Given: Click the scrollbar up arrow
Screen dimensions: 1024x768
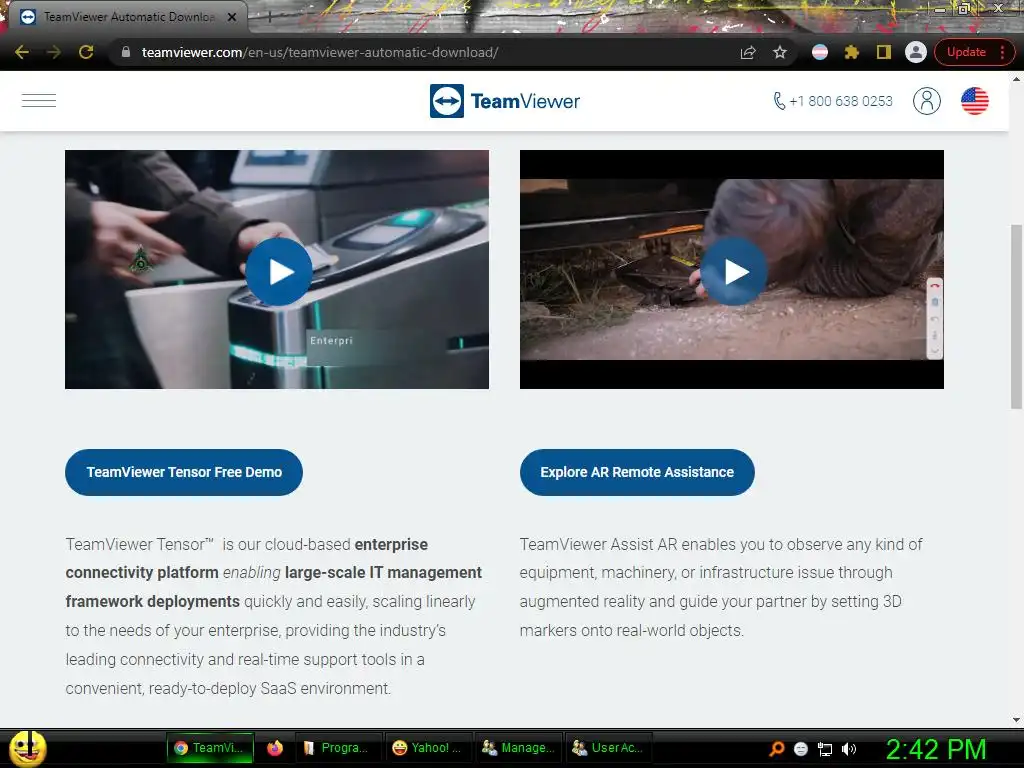Looking at the screenshot, I should 1016,79.
